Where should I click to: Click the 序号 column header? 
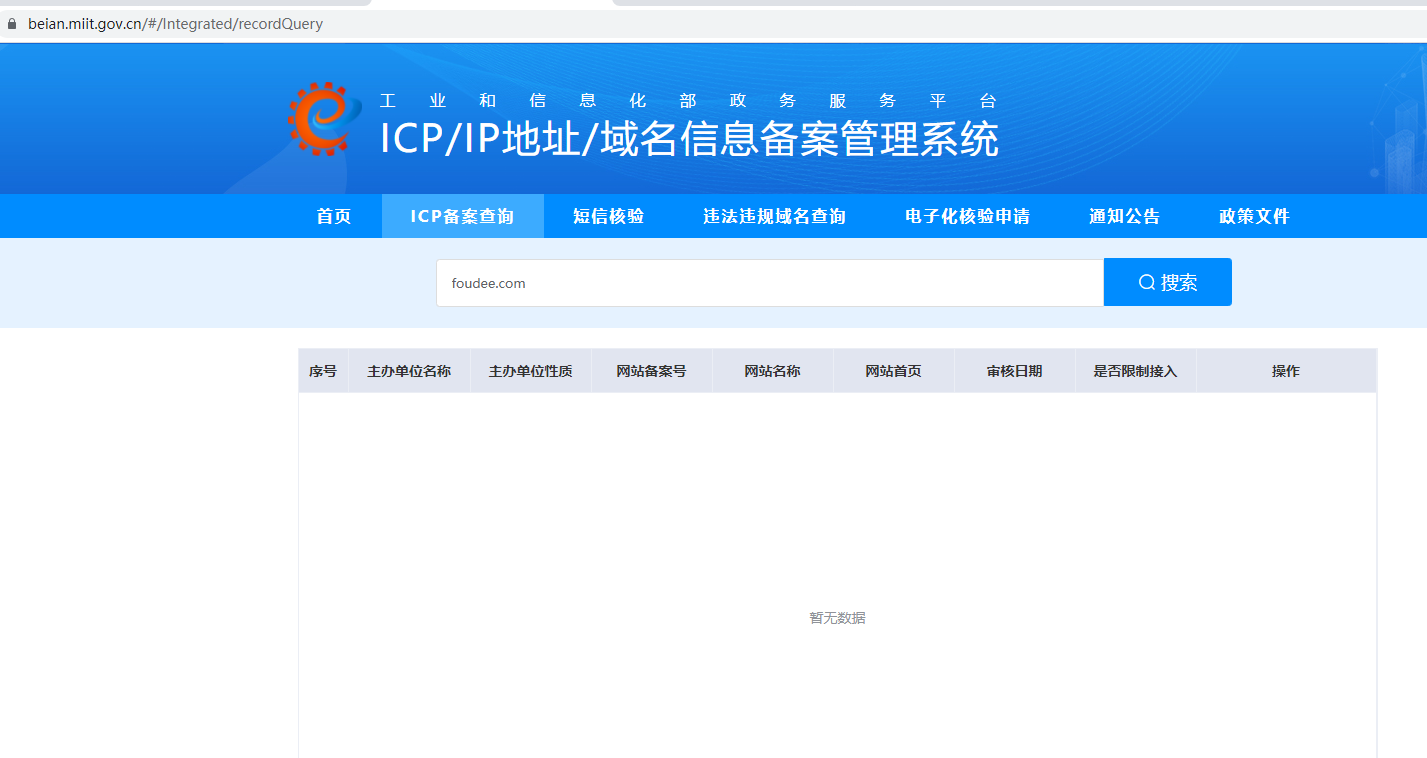point(323,371)
